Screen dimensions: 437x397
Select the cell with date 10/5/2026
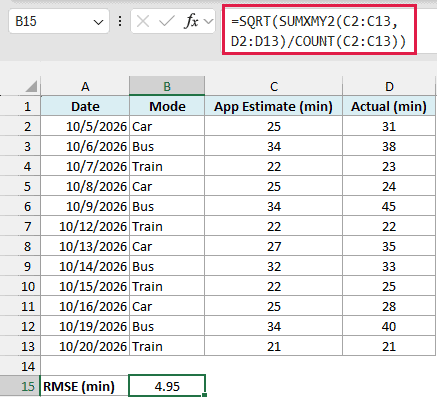click(x=85, y=126)
